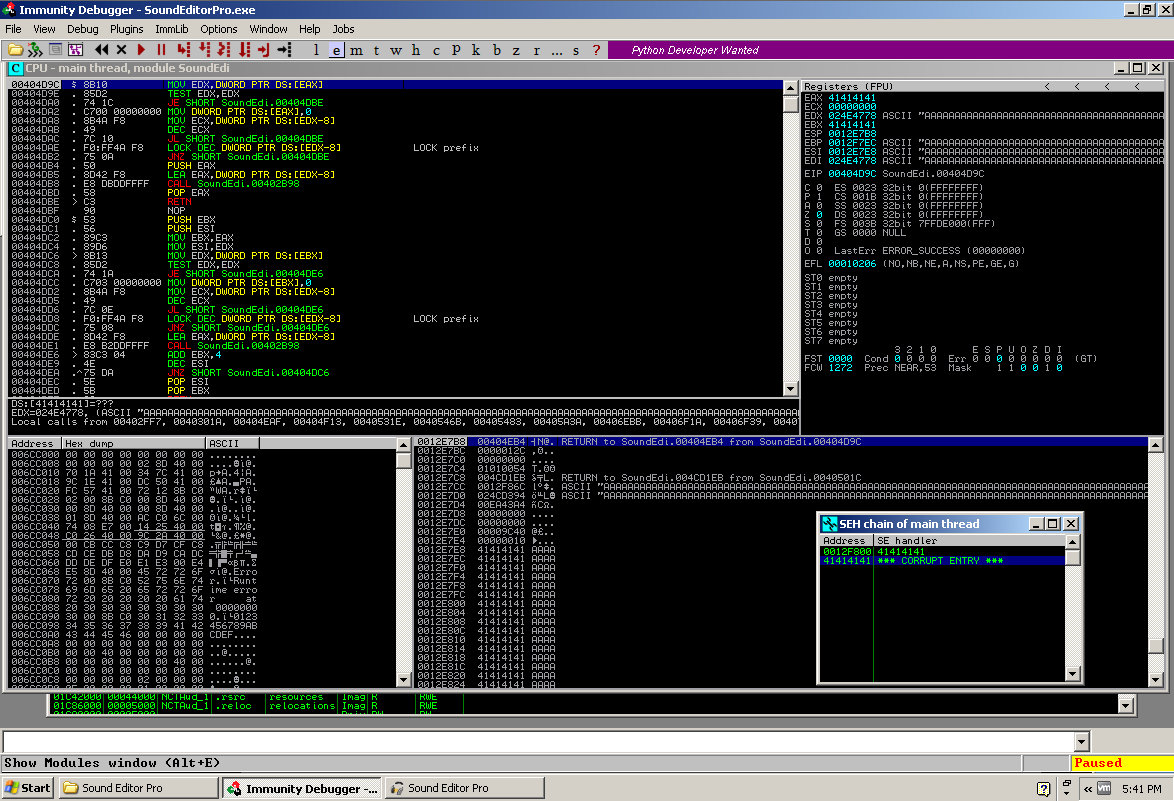This screenshot has height=801, width=1174.
Task: Click inside the command bar input field
Action: [538, 742]
